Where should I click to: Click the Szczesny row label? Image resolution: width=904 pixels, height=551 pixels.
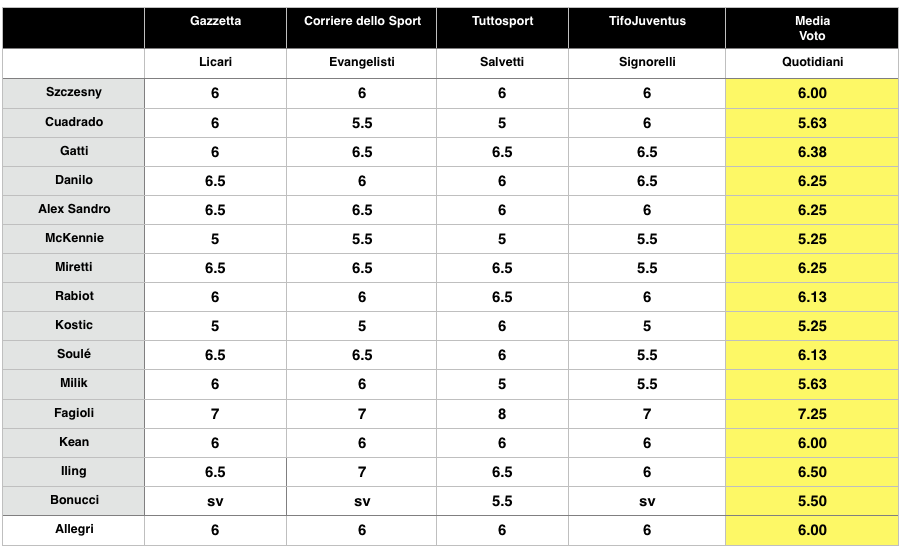pyautogui.click(x=74, y=93)
